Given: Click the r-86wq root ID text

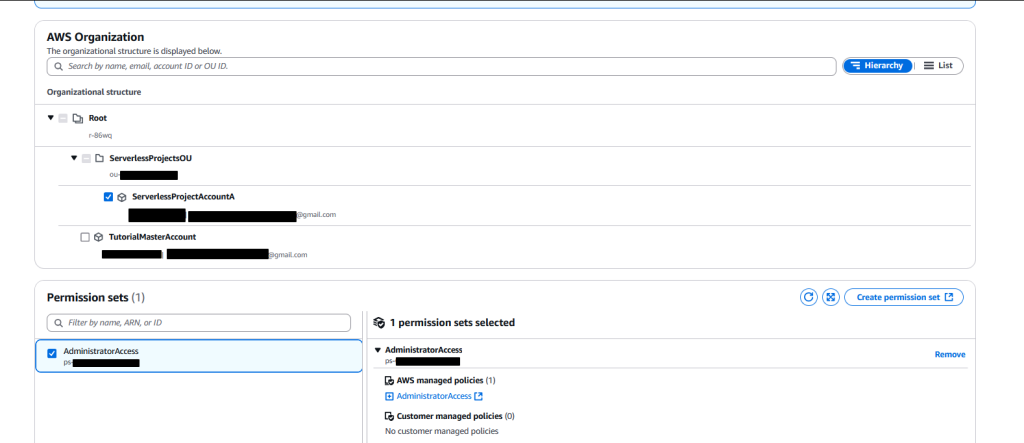Looking at the screenshot, I should click(x=100, y=135).
